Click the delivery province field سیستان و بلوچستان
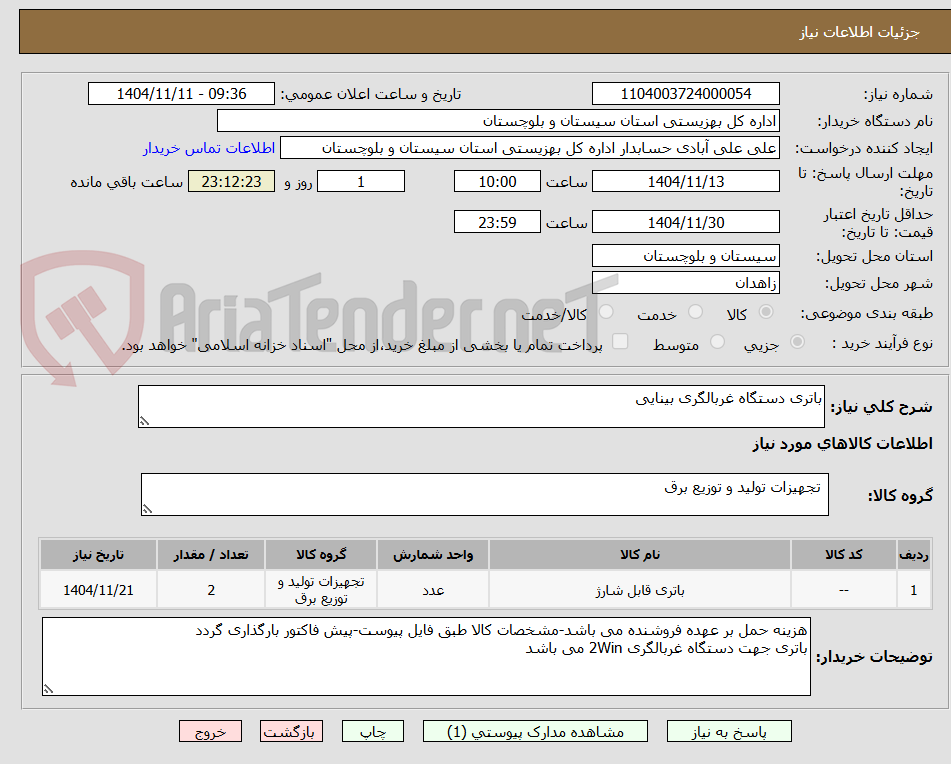 685,256
